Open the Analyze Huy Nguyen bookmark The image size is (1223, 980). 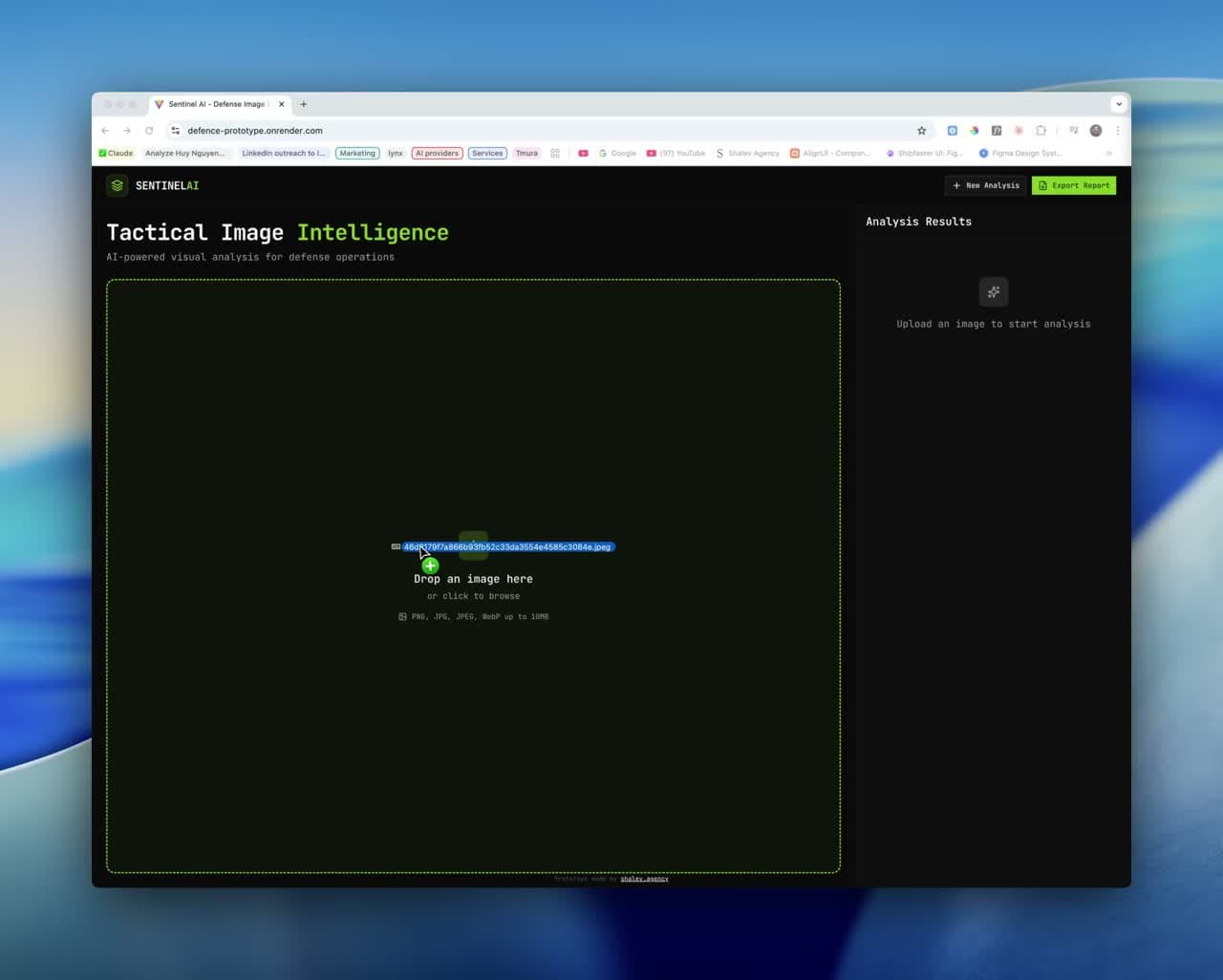185,153
